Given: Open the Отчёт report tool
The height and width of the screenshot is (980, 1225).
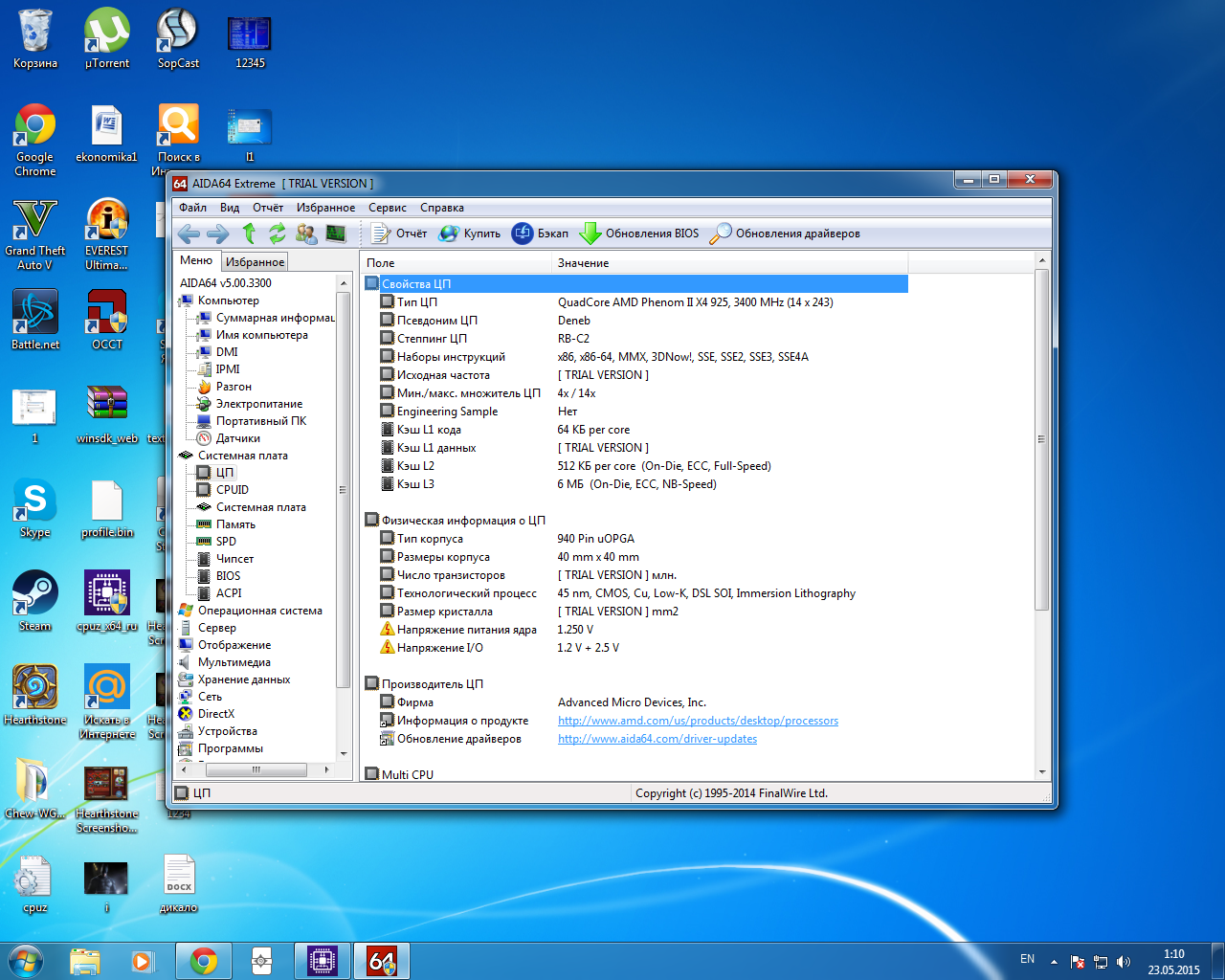Looking at the screenshot, I should pos(399,234).
